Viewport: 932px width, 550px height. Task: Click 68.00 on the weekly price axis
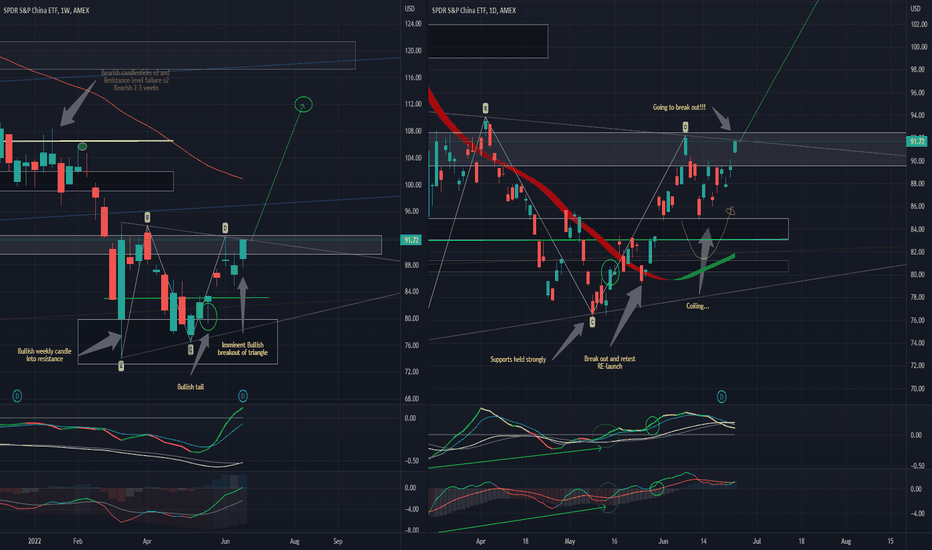click(412, 399)
